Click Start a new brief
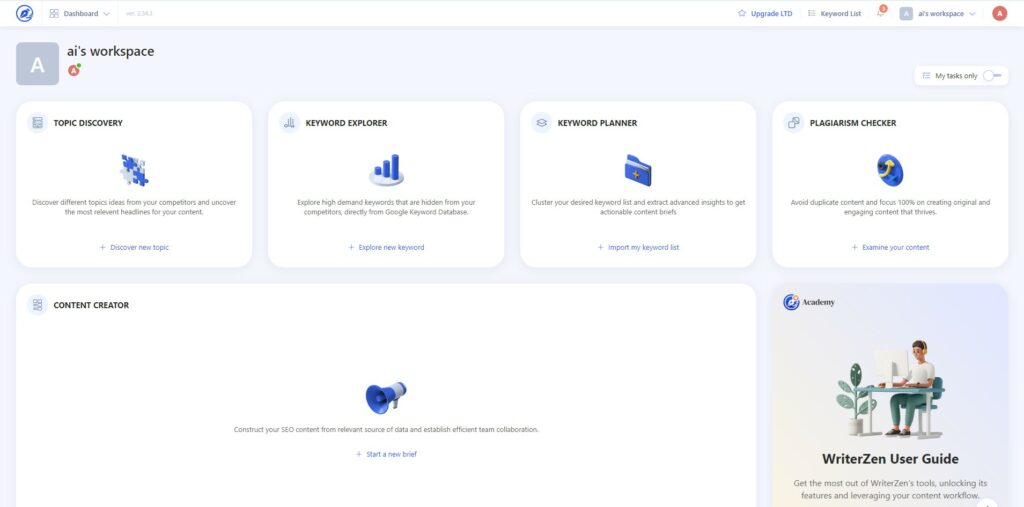 pos(386,454)
